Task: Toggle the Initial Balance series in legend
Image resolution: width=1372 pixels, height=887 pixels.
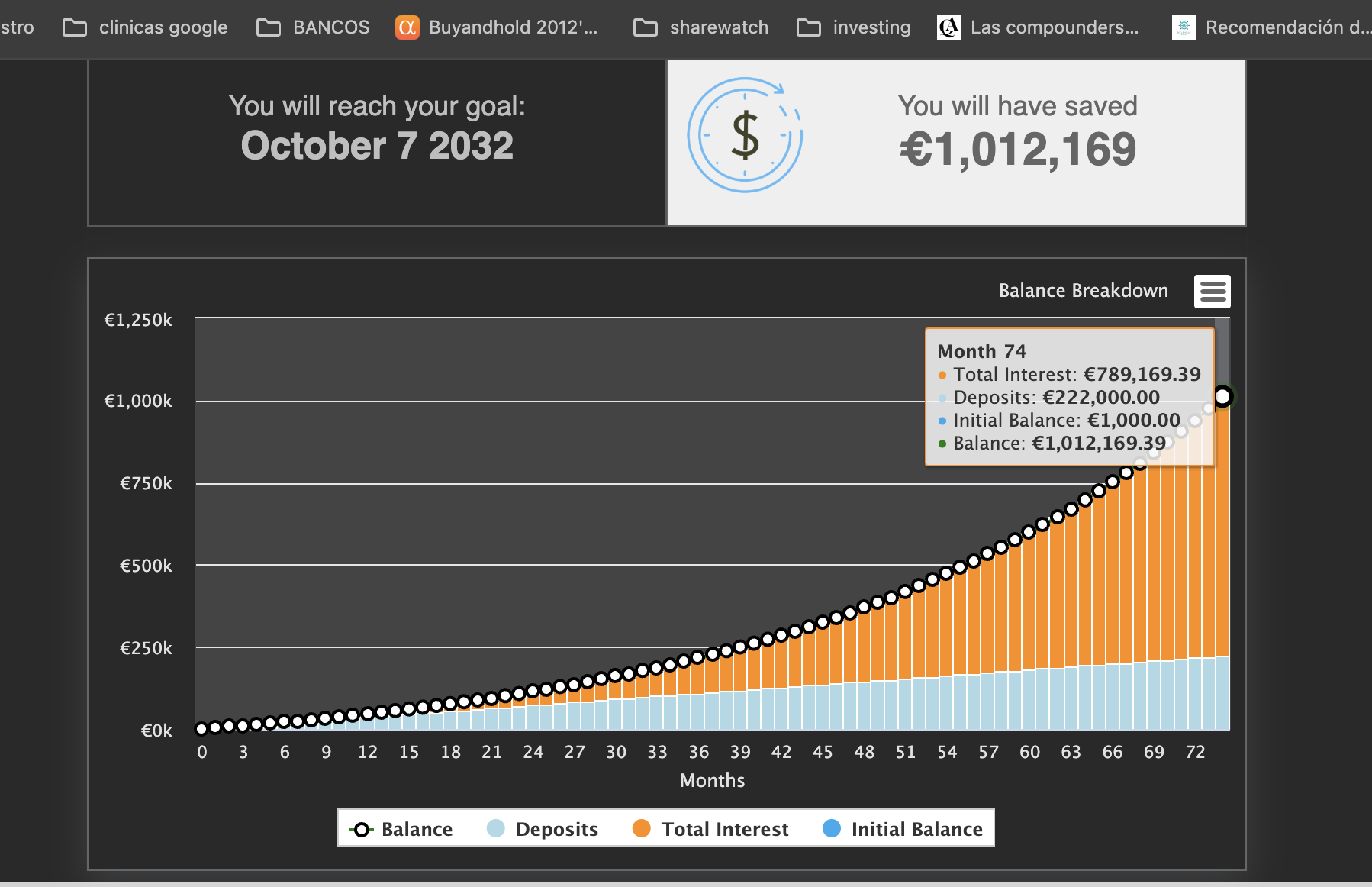Action: click(903, 829)
